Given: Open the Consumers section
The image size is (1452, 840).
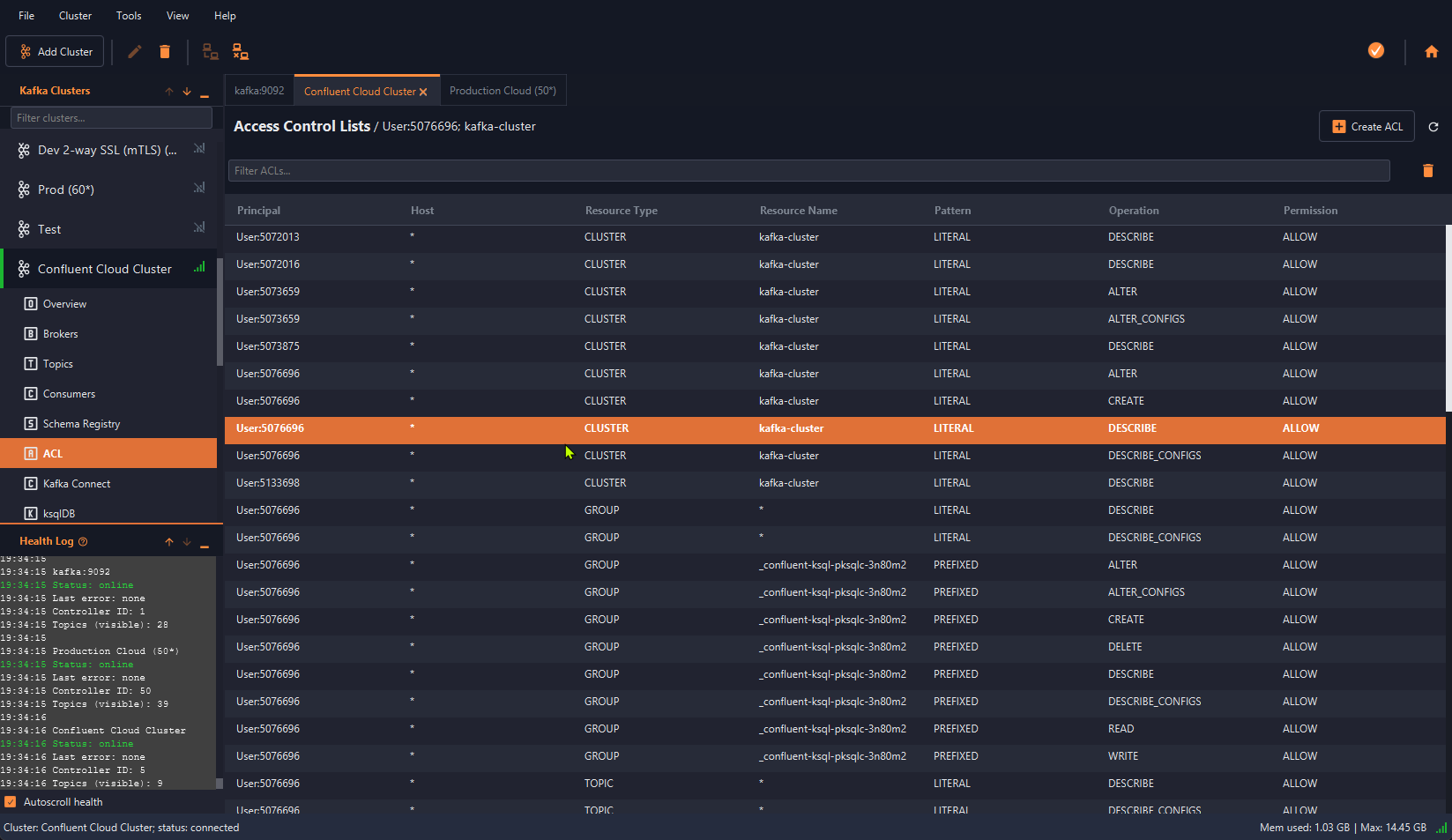Looking at the screenshot, I should coord(108,394).
